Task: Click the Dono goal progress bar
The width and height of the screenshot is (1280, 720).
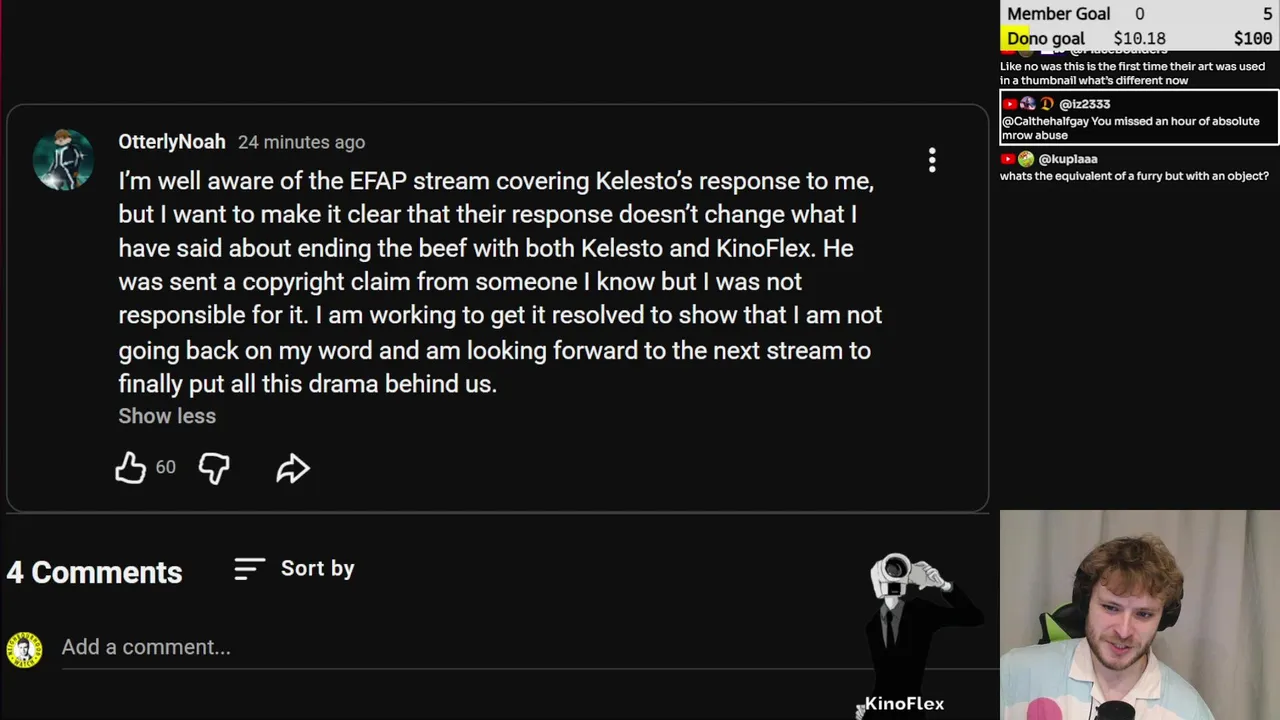Action: tap(1139, 39)
